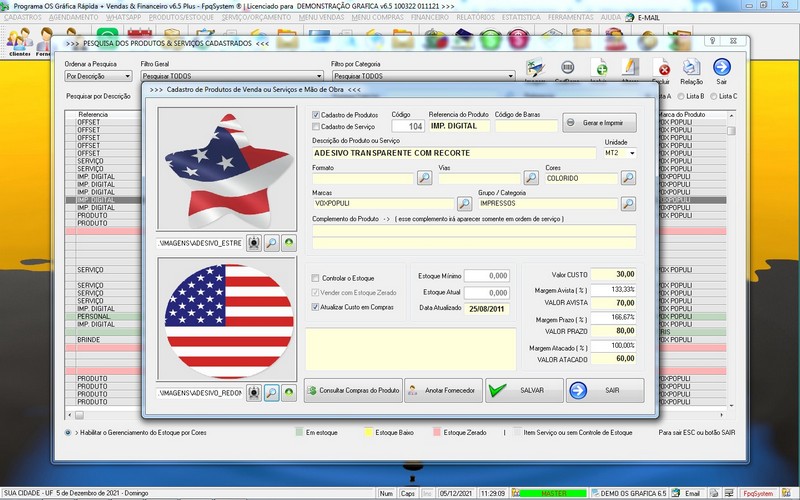Open the Clientes icon in main toolbar

[20, 42]
